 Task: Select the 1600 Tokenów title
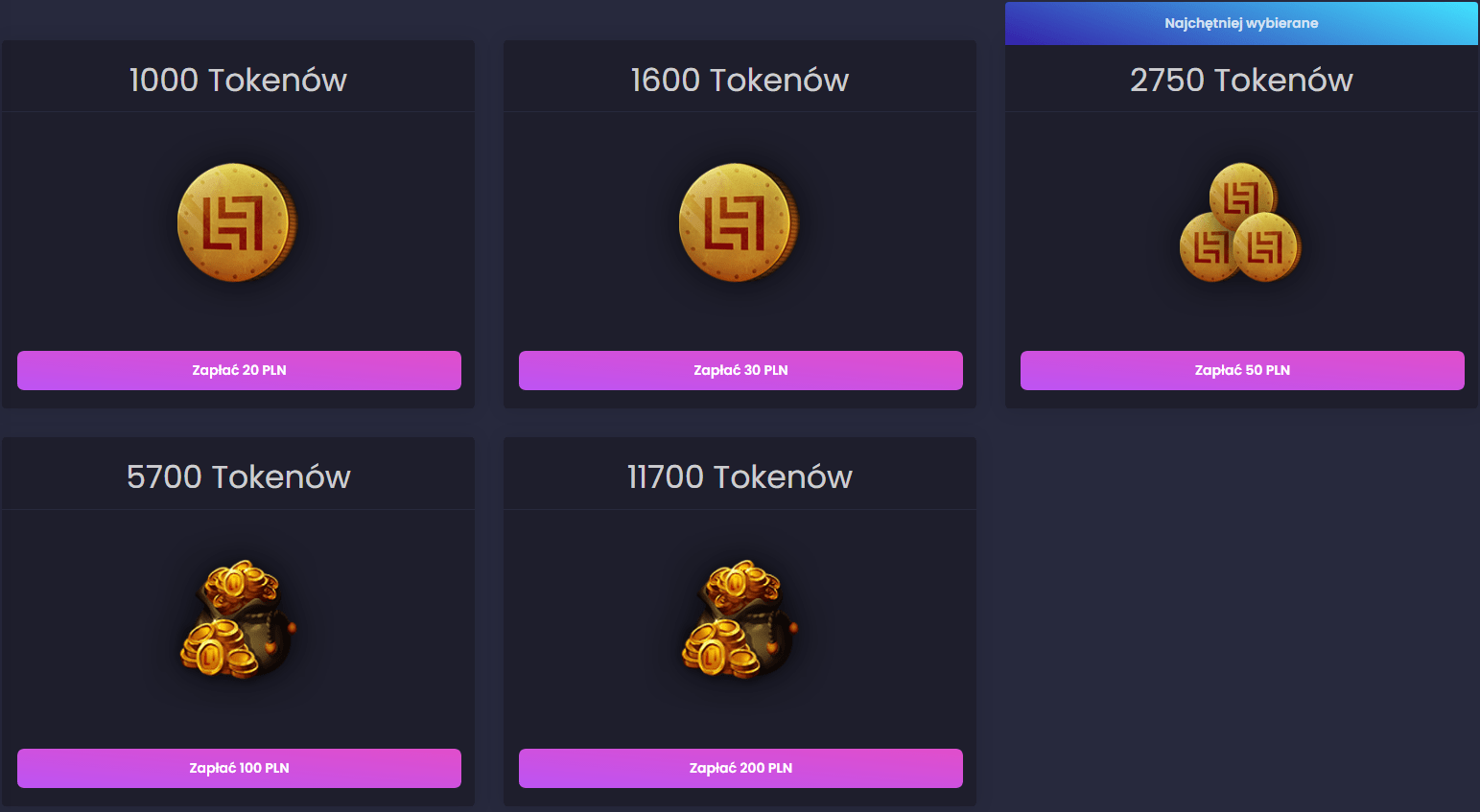[x=740, y=80]
